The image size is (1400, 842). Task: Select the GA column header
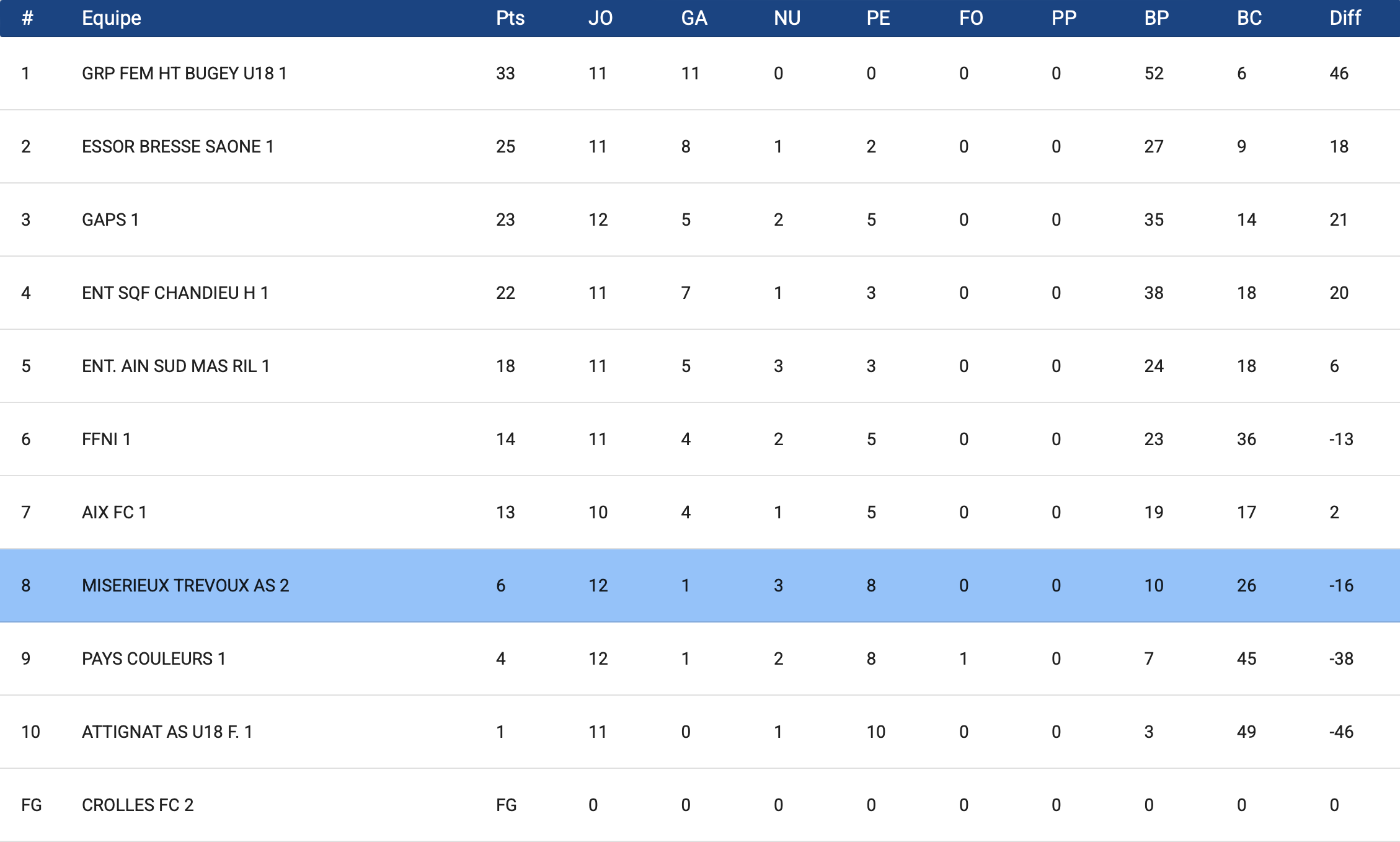click(x=694, y=18)
